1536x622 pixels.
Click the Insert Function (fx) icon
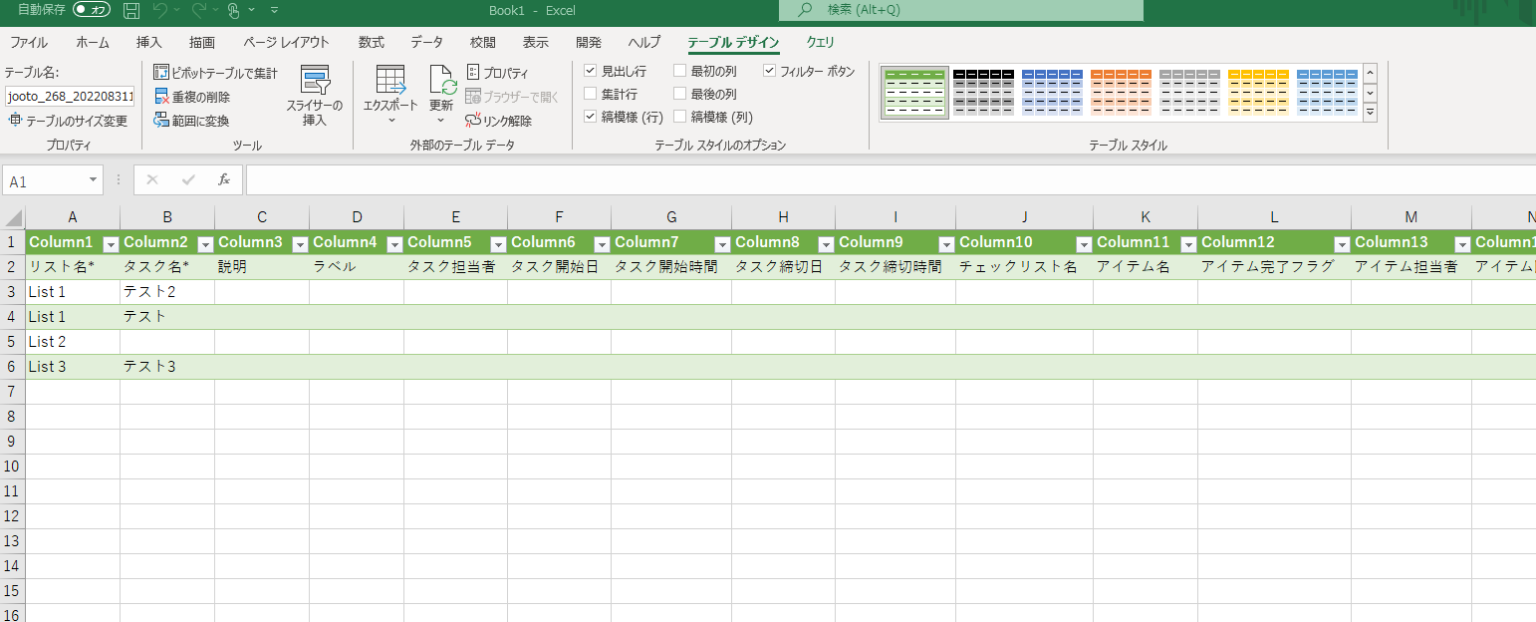coord(224,180)
